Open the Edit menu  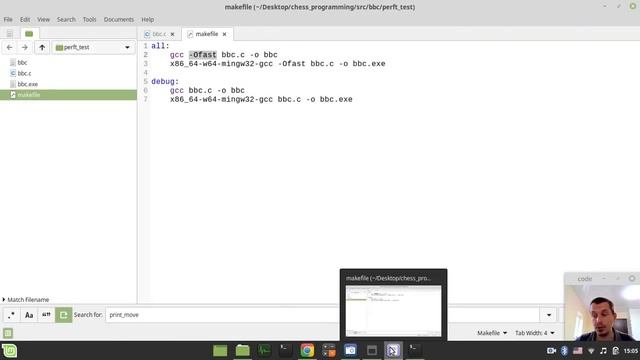pyautogui.click(x=25, y=20)
